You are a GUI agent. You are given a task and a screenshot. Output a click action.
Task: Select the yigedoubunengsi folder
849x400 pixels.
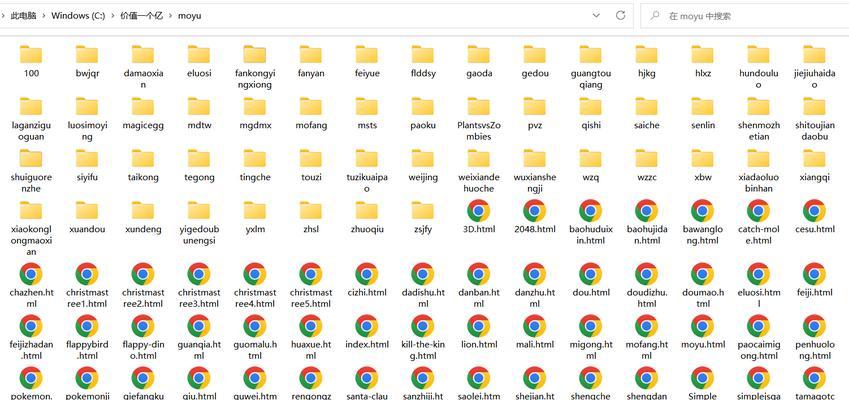point(199,210)
